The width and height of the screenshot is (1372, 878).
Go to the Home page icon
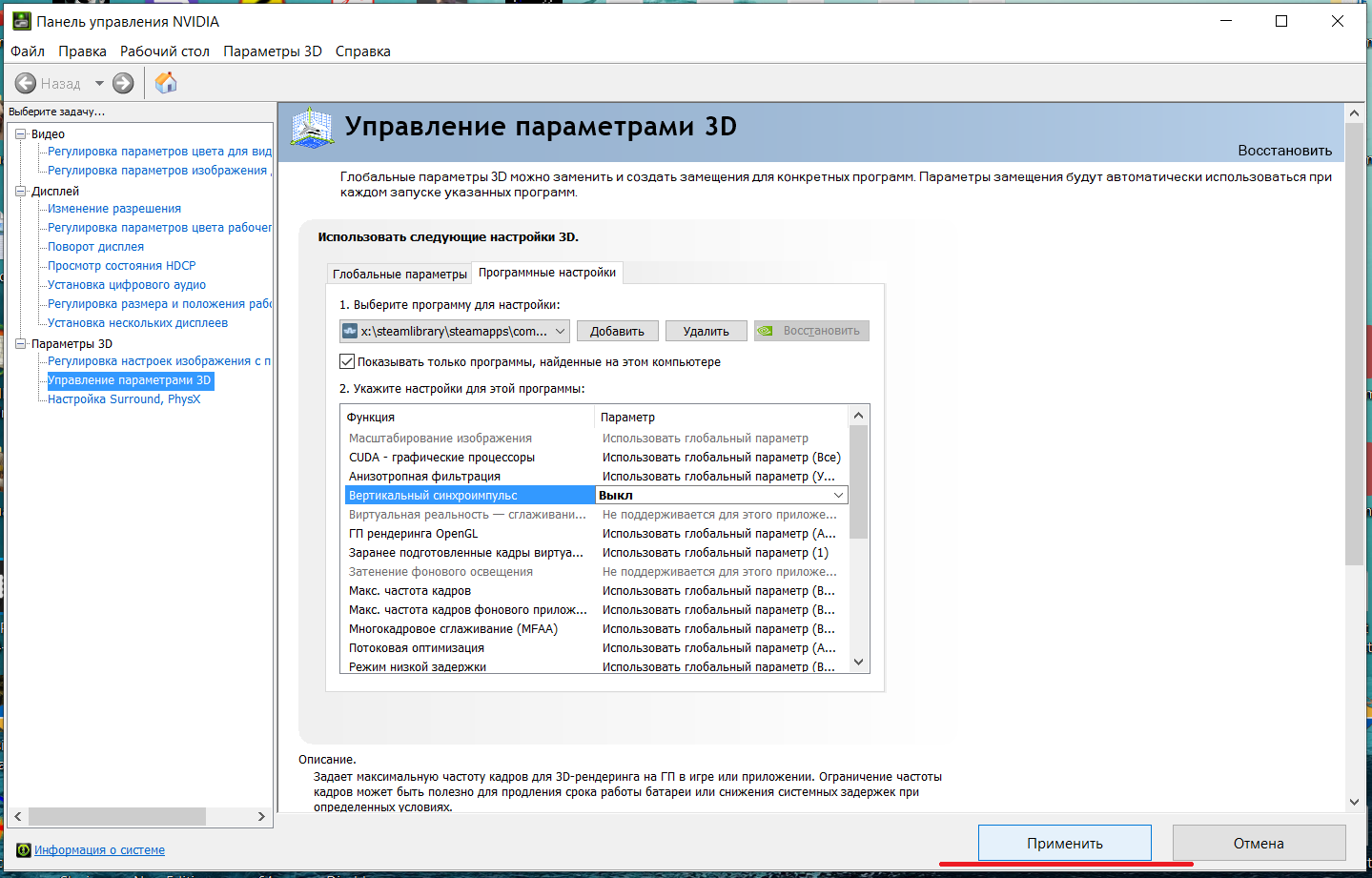[166, 84]
